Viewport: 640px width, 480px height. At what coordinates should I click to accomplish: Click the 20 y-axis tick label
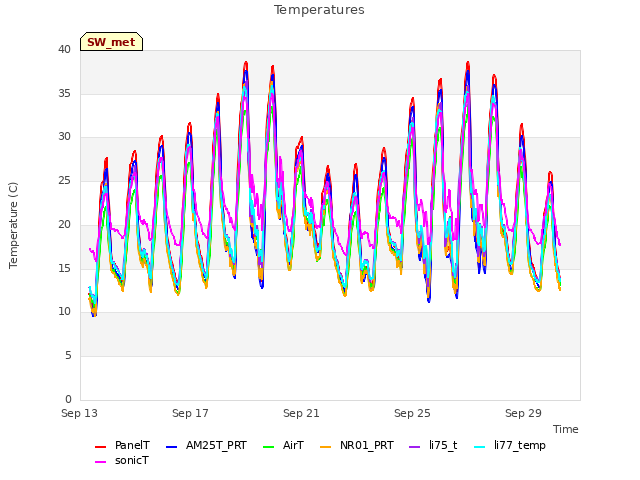64,224
